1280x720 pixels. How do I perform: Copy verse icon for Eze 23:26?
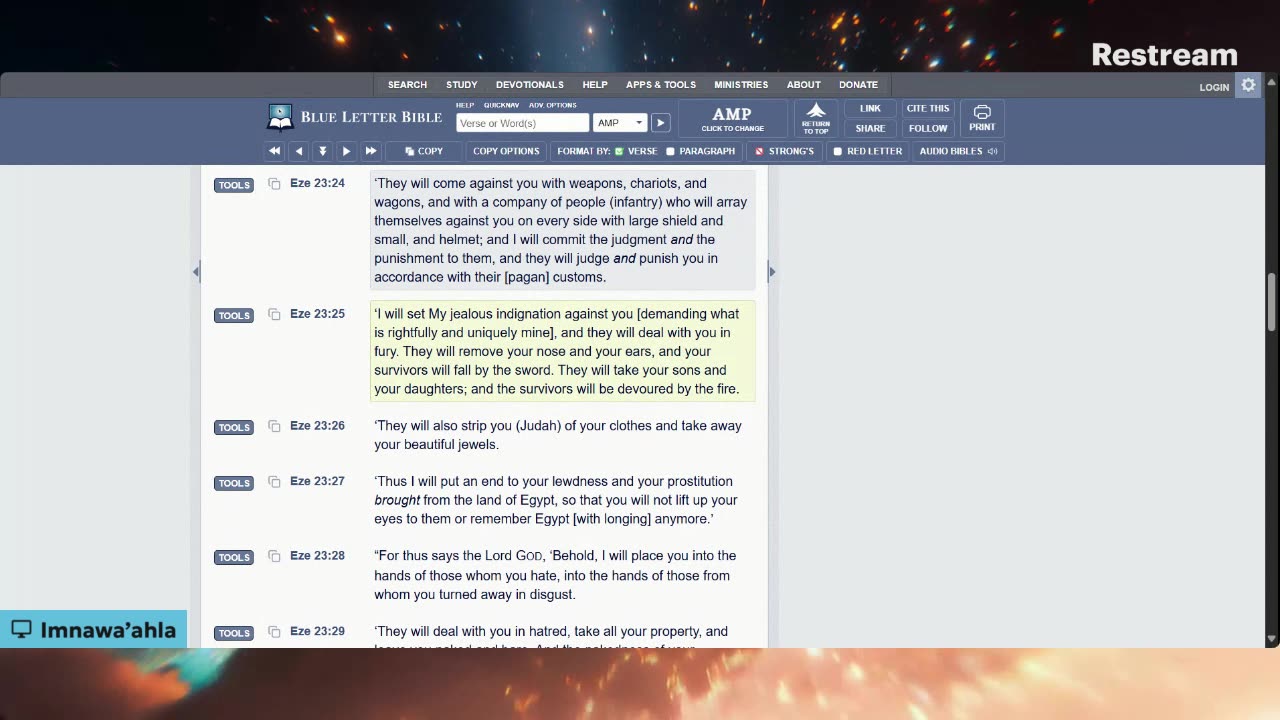pyautogui.click(x=274, y=427)
